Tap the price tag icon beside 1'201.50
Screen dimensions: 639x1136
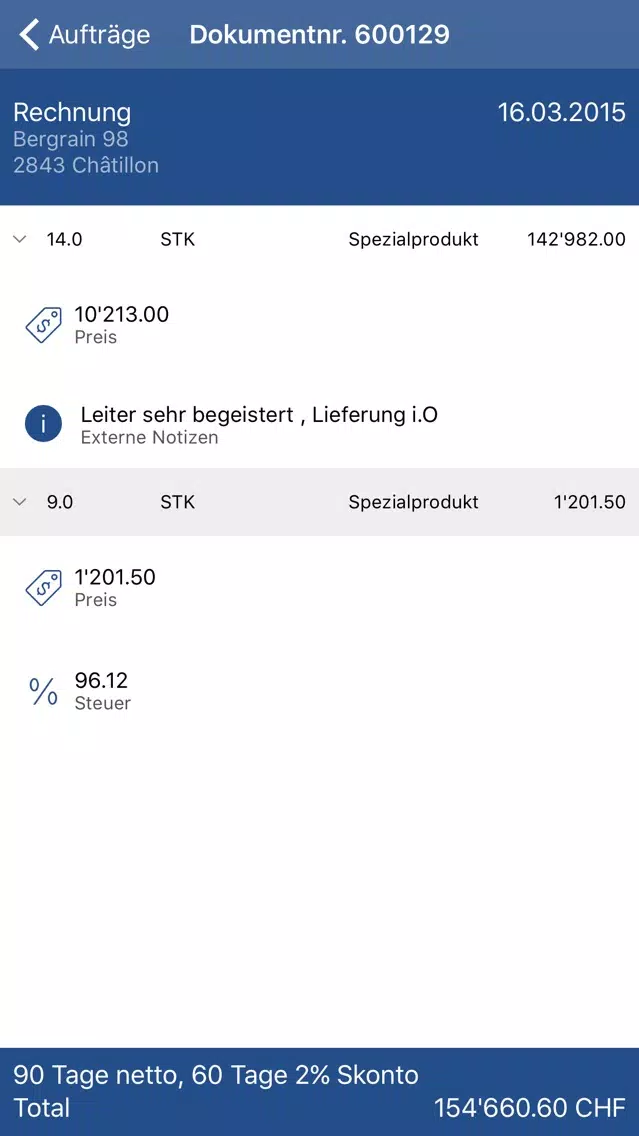(x=43, y=588)
